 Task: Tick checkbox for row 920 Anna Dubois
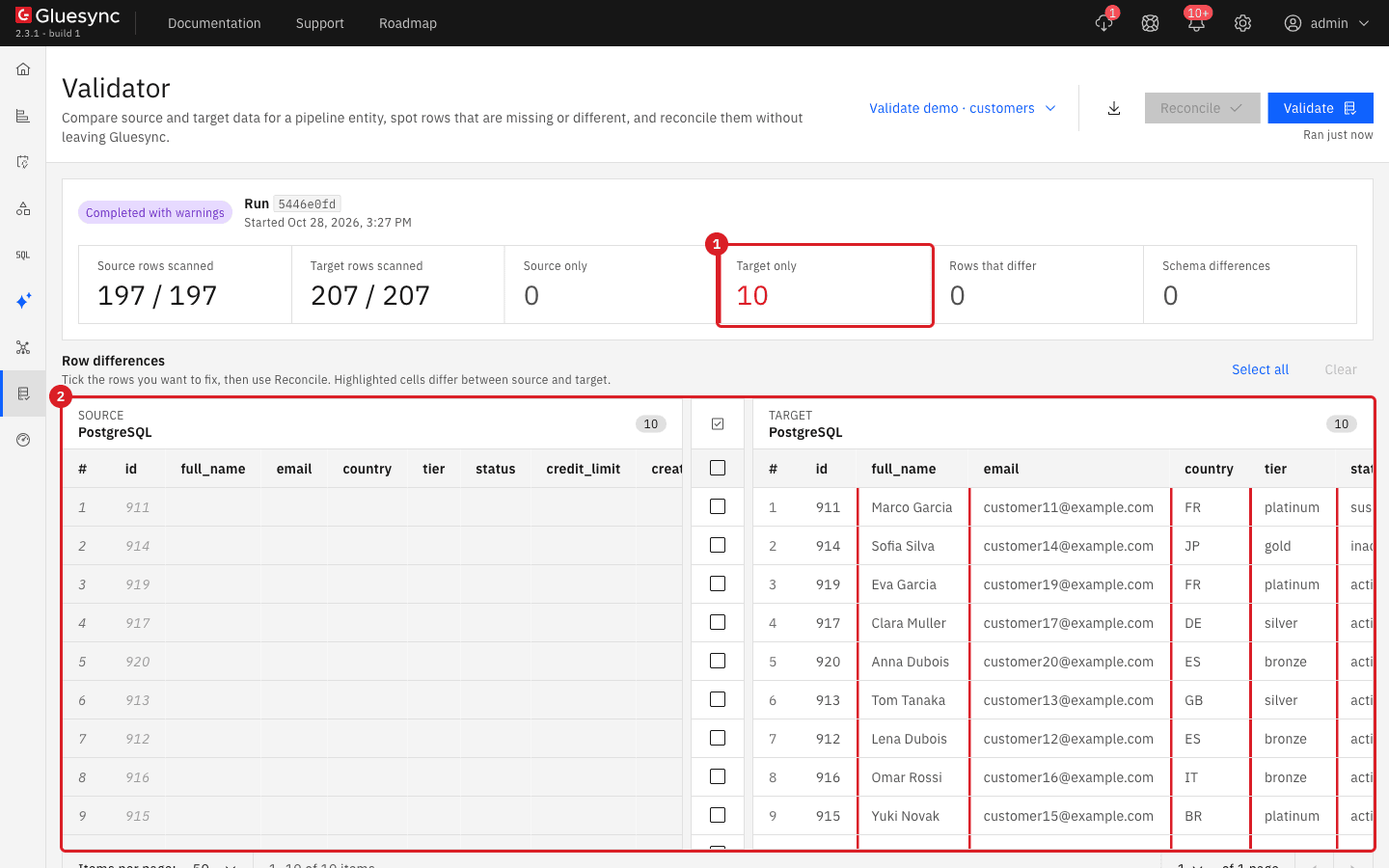718,661
